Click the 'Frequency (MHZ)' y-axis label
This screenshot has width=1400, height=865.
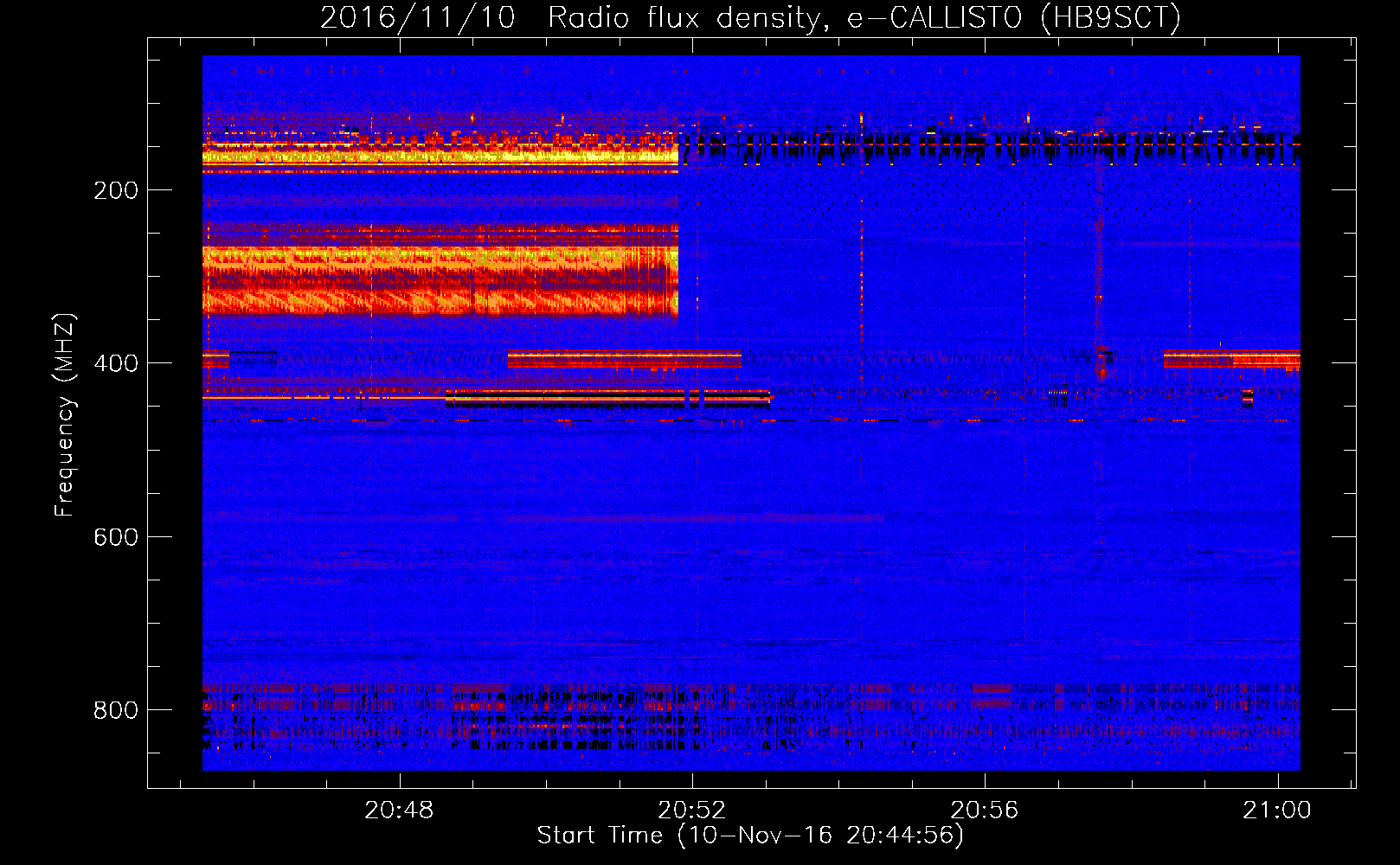pos(65,415)
